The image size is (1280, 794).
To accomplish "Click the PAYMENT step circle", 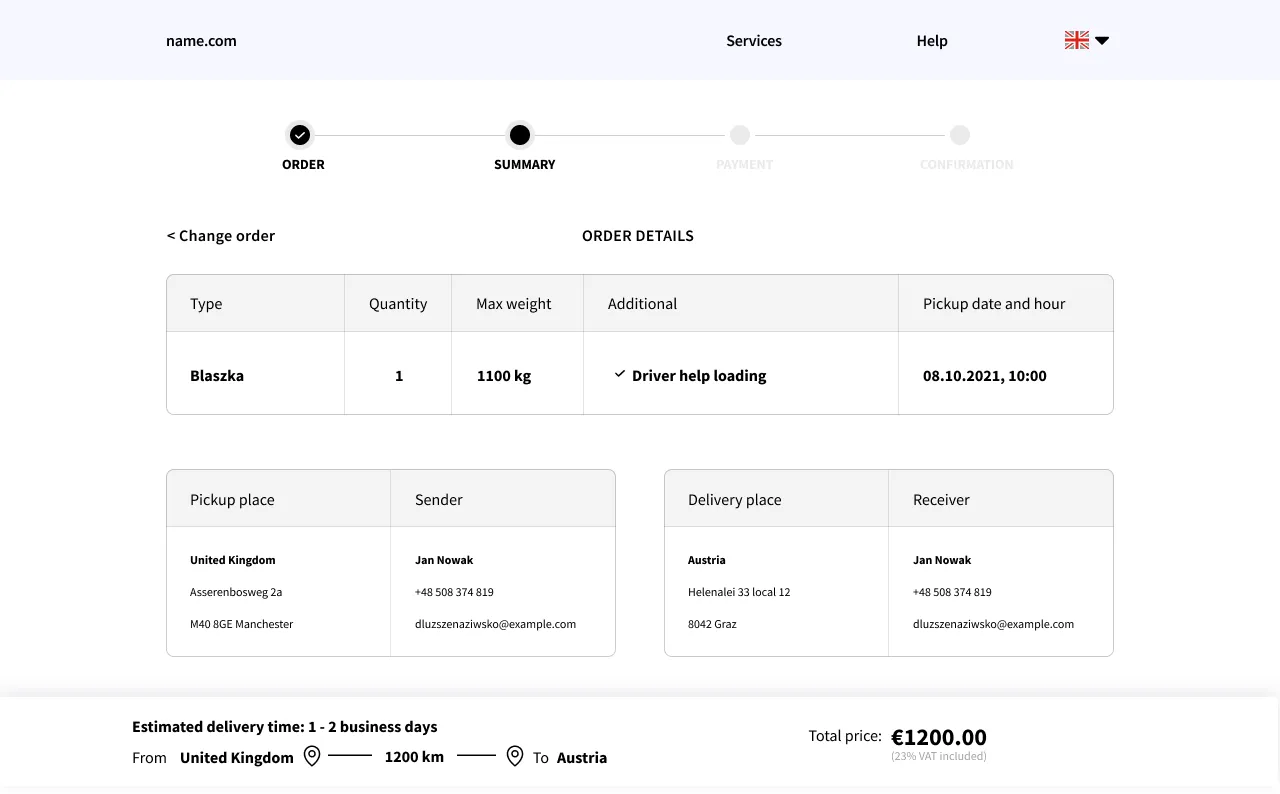I will (x=740, y=135).
